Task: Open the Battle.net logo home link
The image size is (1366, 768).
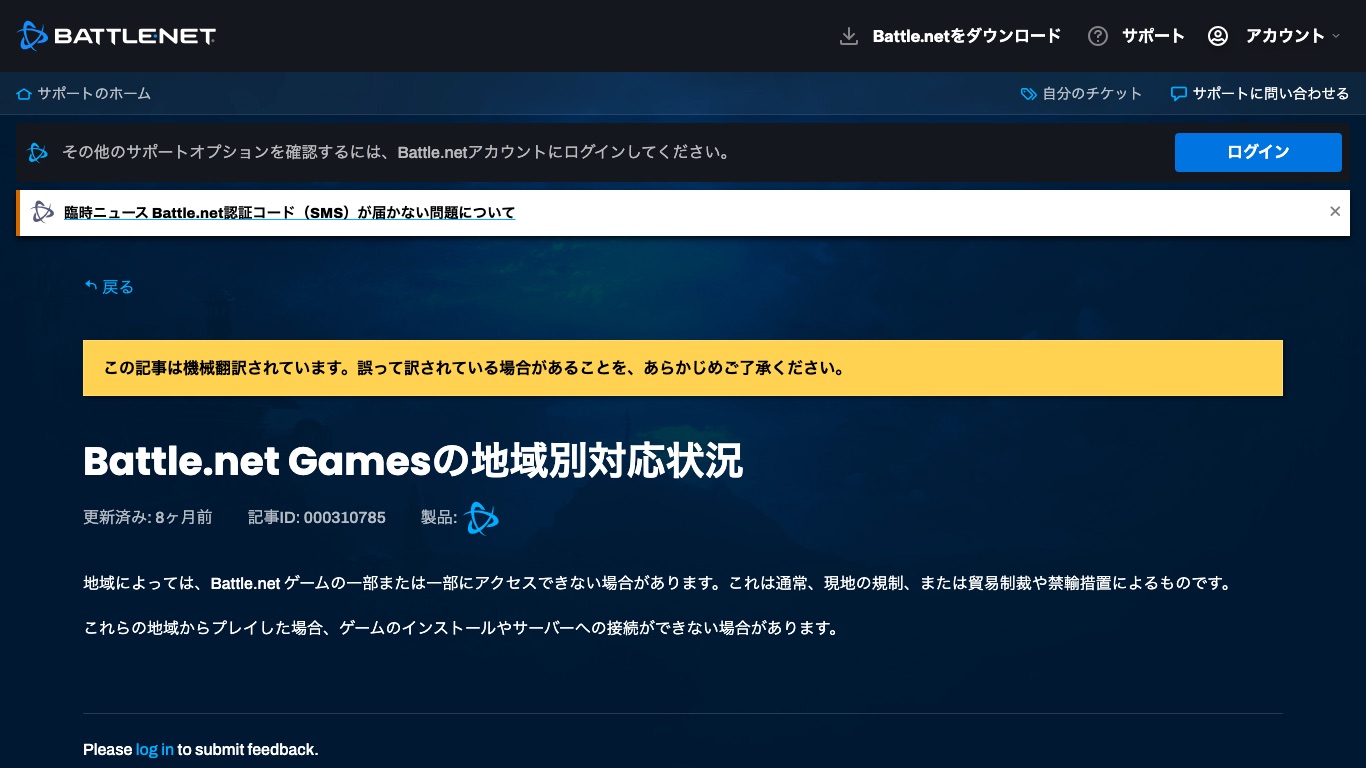Action: coord(117,36)
